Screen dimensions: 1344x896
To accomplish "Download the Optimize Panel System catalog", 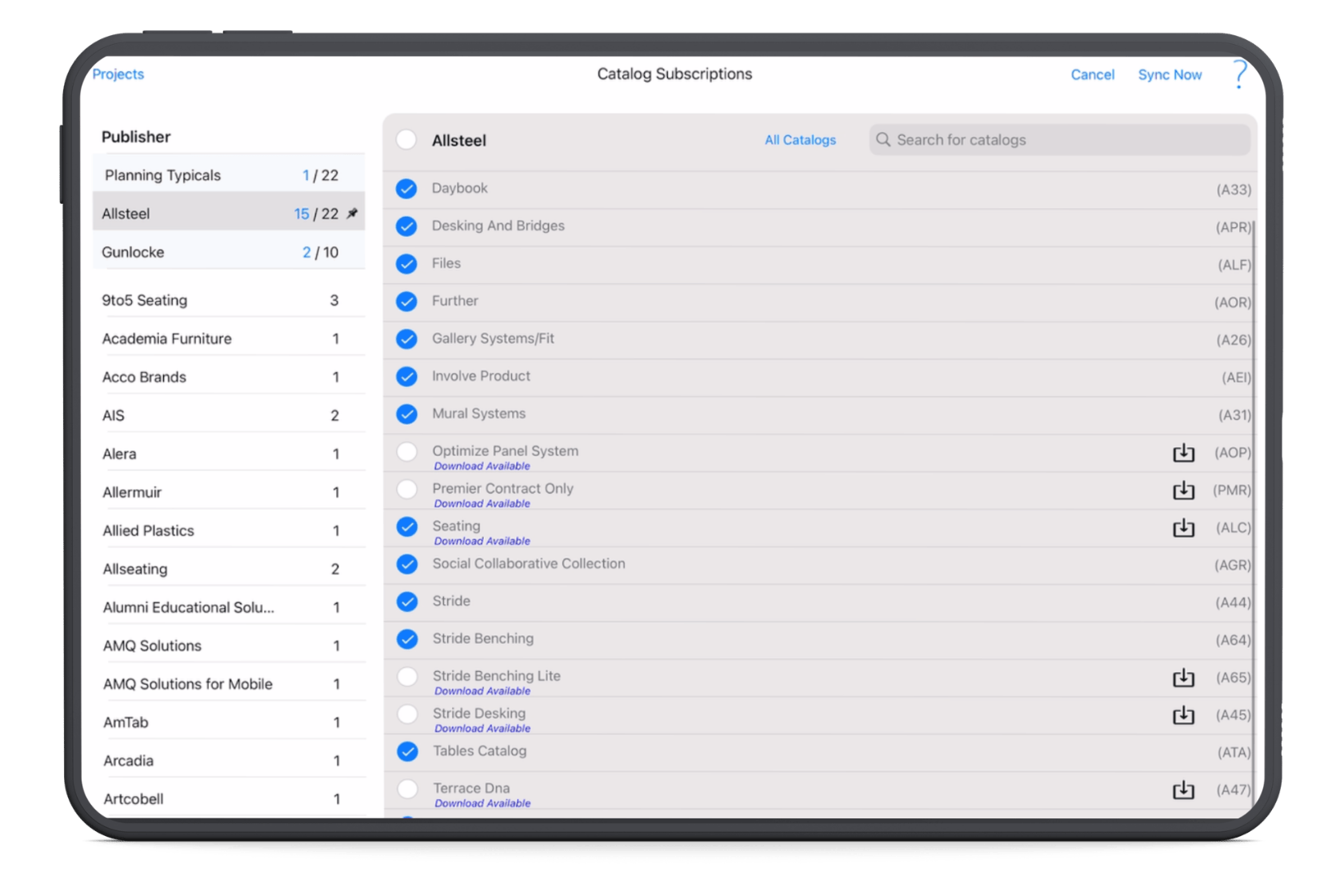I will pyautogui.click(x=1183, y=453).
